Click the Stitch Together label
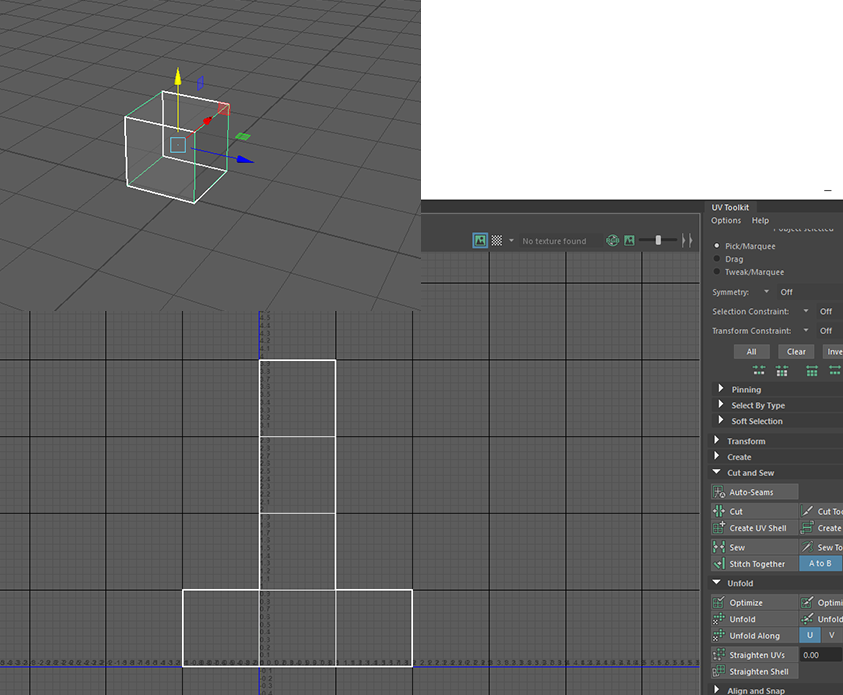Image resolution: width=843 pixels, height=695 pixels. coord(757,564)
